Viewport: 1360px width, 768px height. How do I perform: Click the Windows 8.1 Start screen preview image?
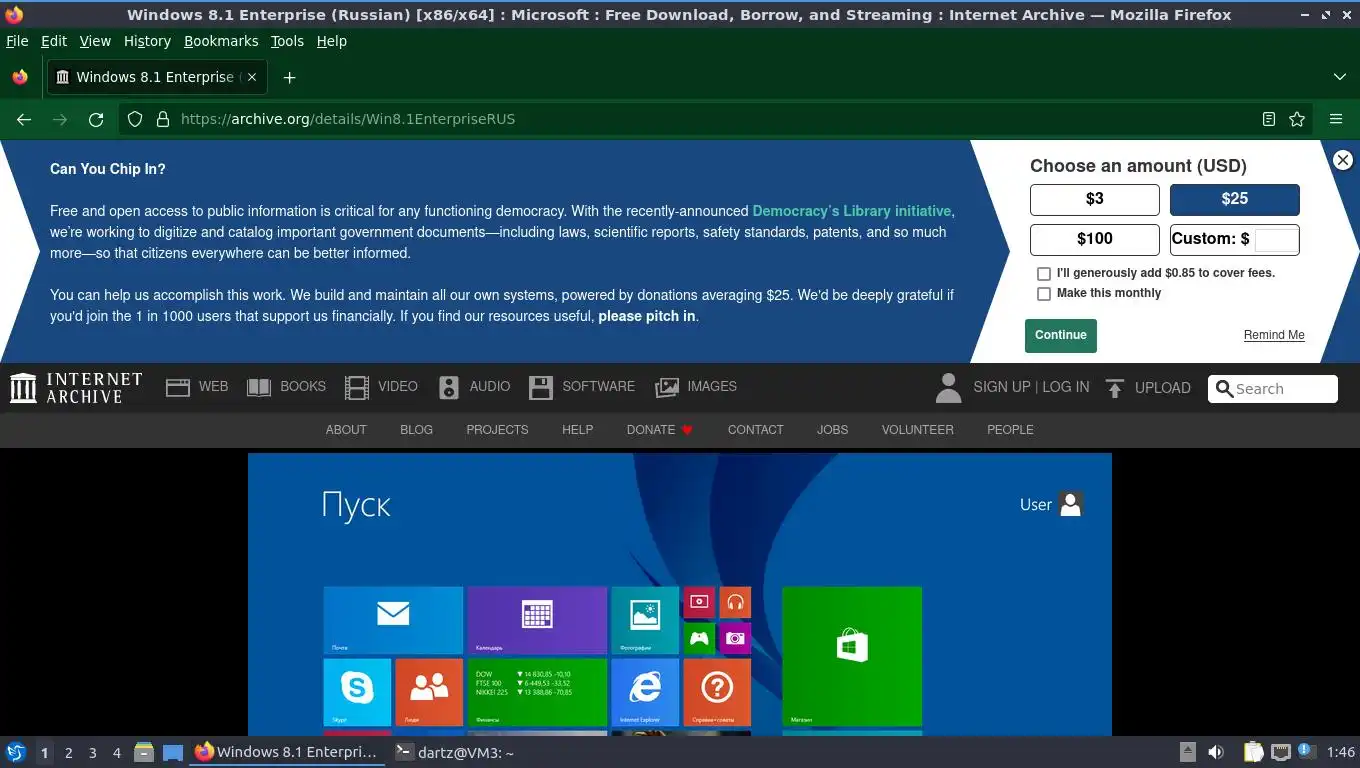tap(680, 595)
